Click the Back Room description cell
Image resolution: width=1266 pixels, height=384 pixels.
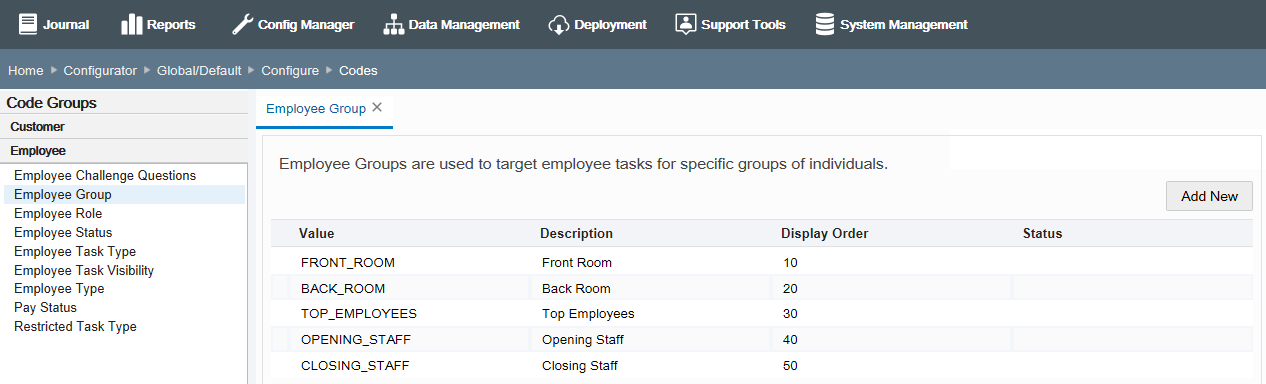point(576,288)
